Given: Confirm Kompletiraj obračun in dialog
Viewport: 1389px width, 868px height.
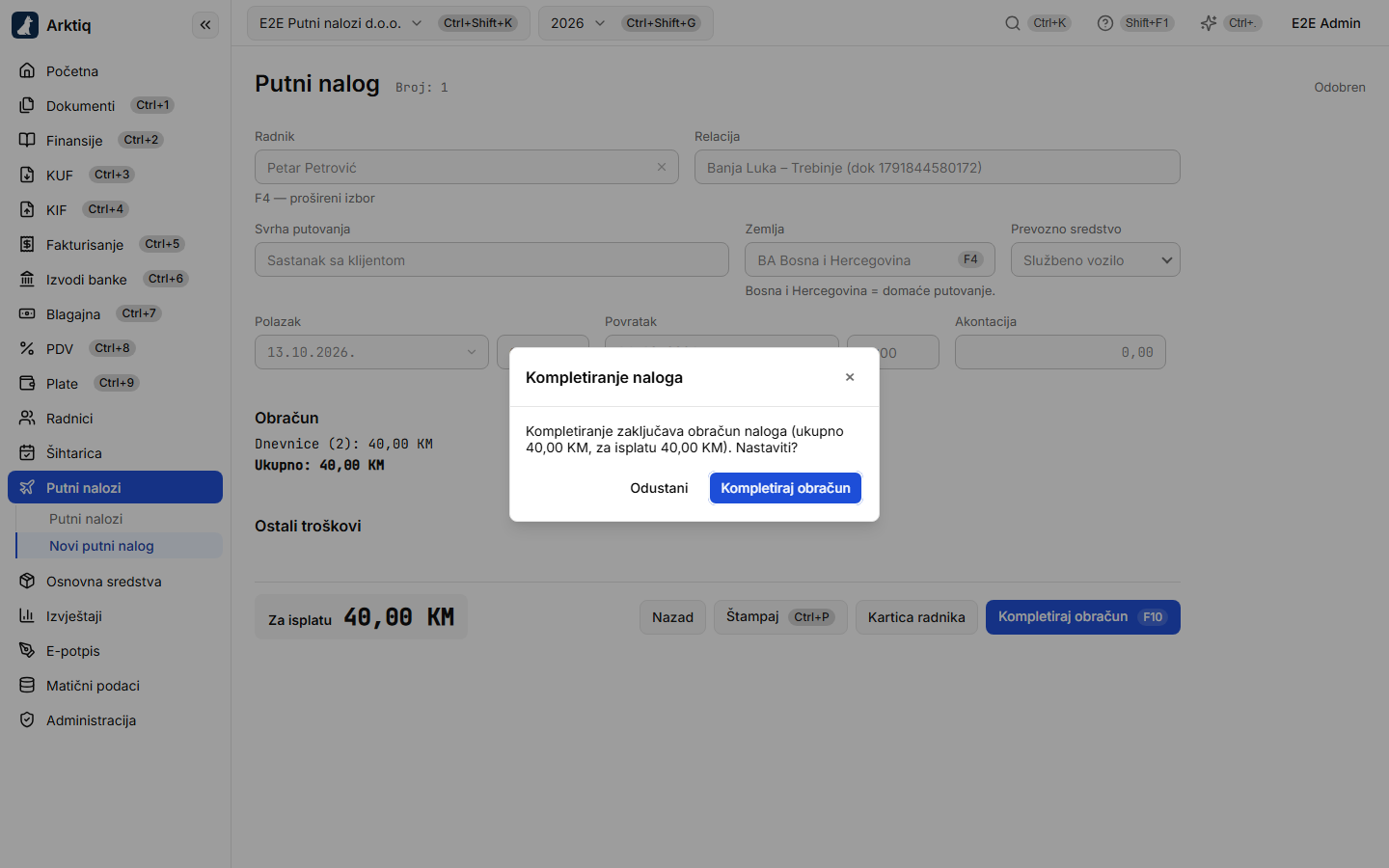Looking at the screenshot, I should tap(785, 488).
